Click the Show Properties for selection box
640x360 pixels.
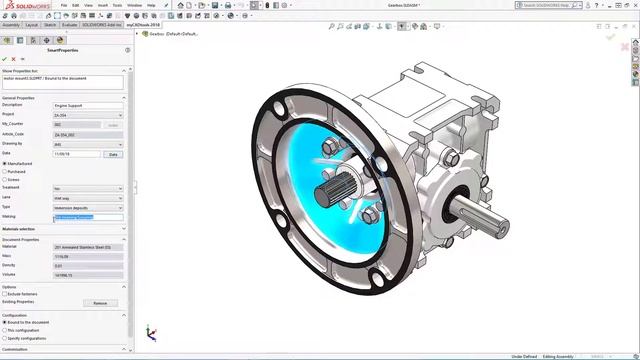(x=62, y=82)
